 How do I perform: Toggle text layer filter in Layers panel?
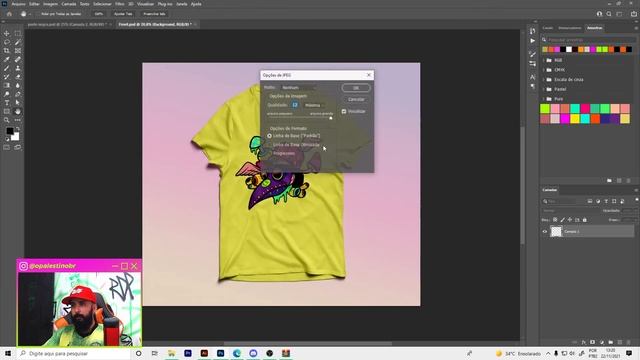[x=606, y=201]
